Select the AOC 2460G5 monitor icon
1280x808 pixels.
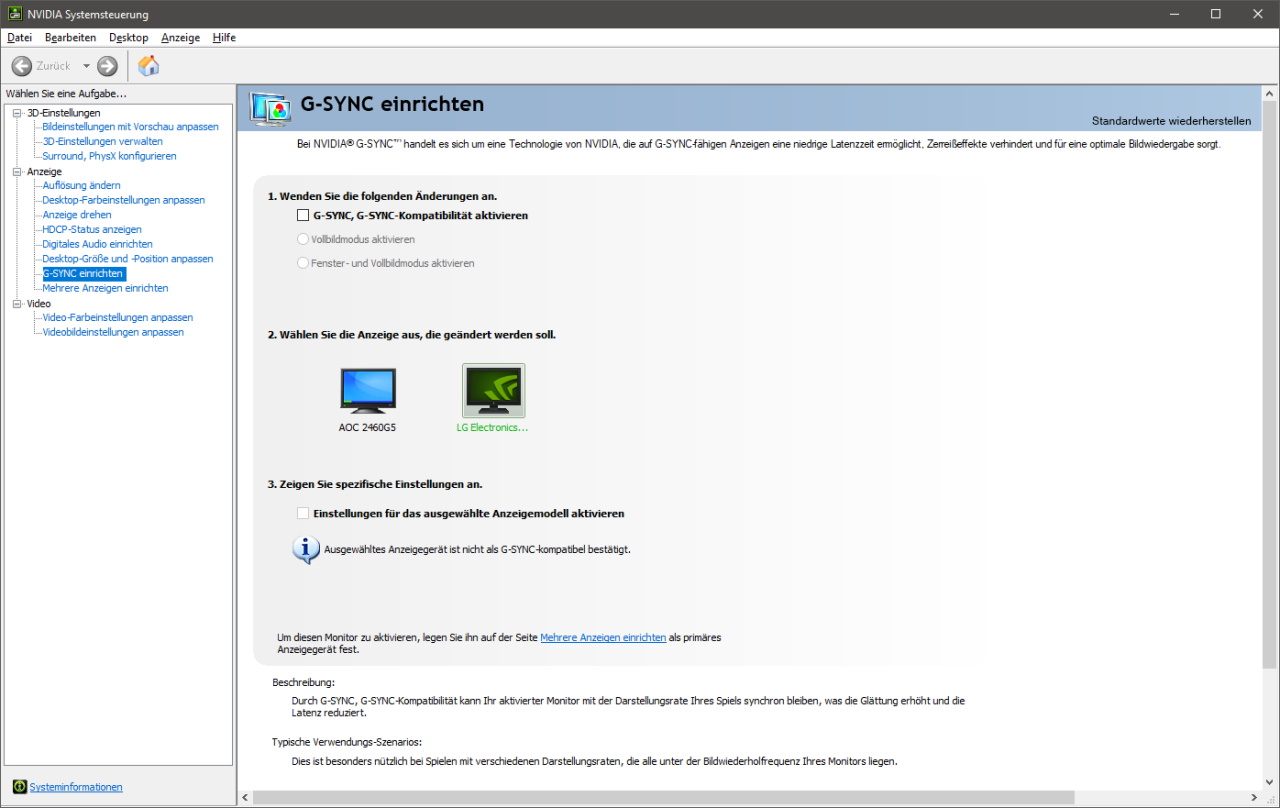[367, 391]
